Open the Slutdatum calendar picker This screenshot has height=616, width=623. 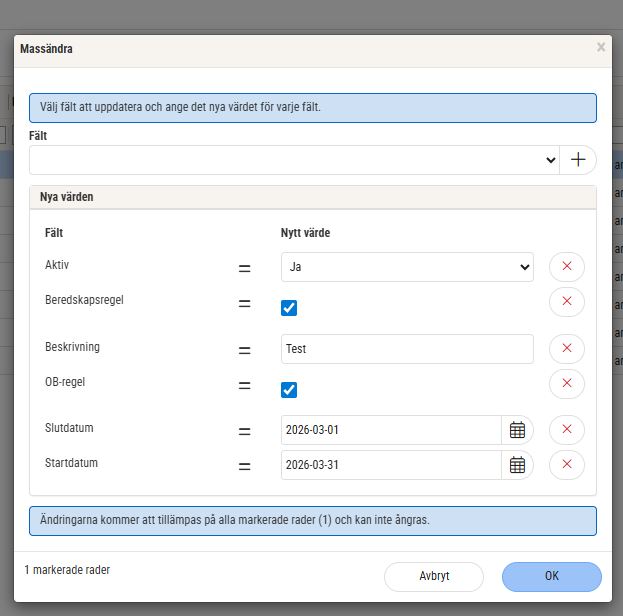[x=517, y=430]
